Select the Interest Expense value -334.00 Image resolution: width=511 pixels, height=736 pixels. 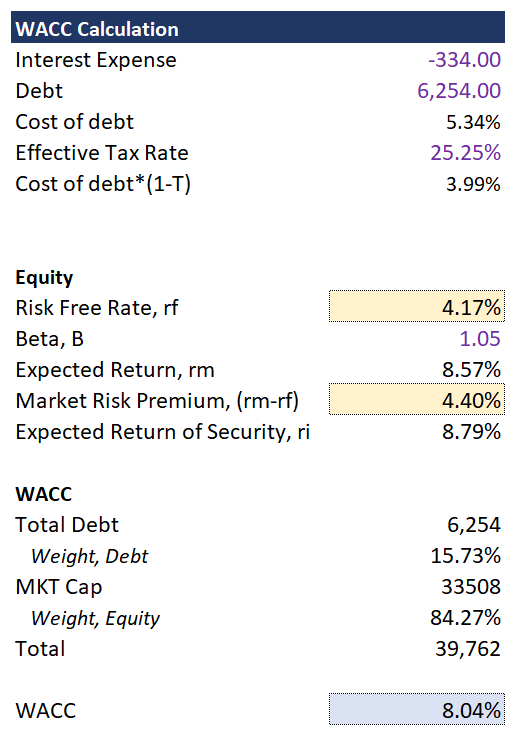464,60
